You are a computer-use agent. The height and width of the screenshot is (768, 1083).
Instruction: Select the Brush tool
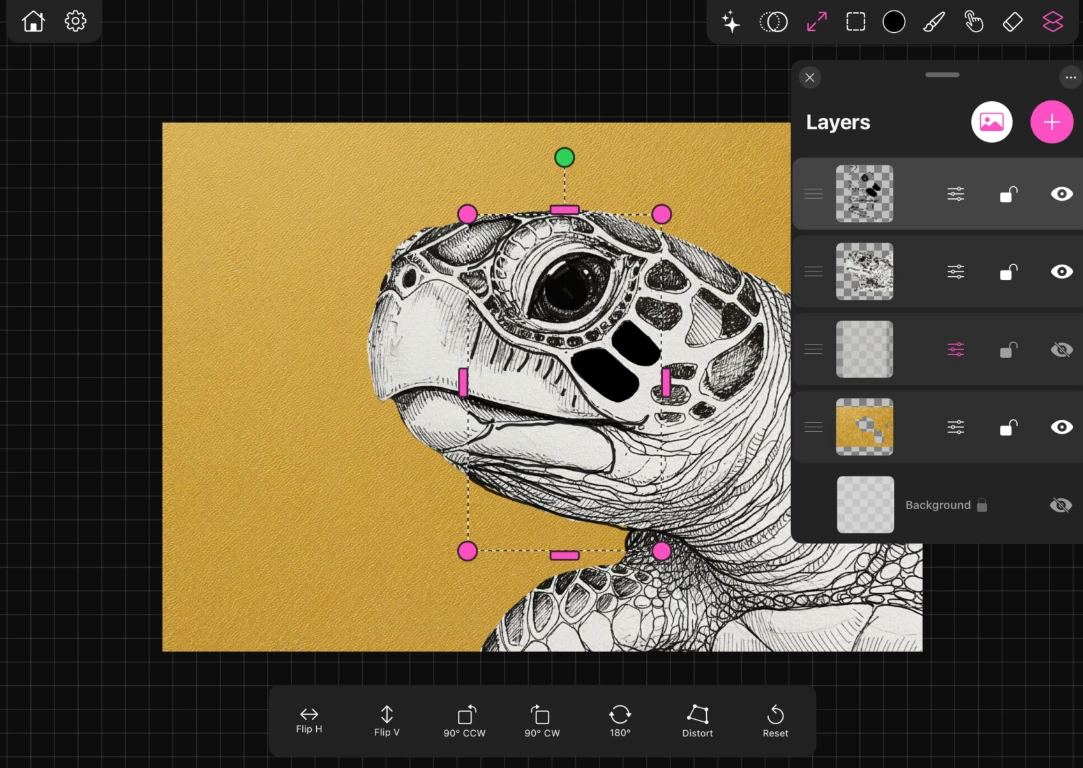(x=933, y=22)
